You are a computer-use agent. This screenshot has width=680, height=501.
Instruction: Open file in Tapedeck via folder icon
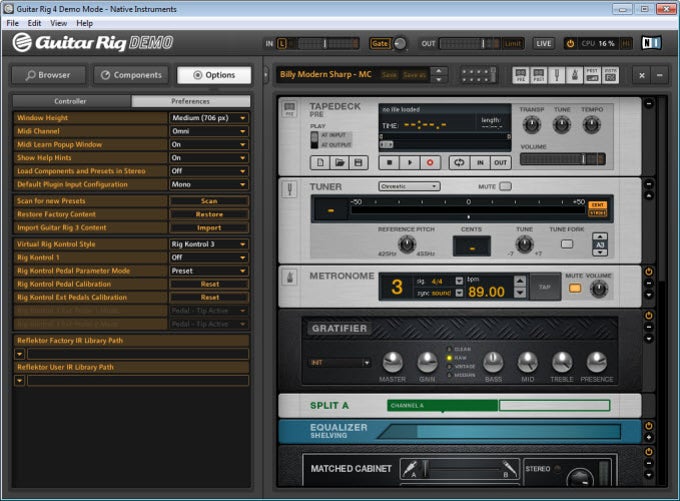(340, 163)
